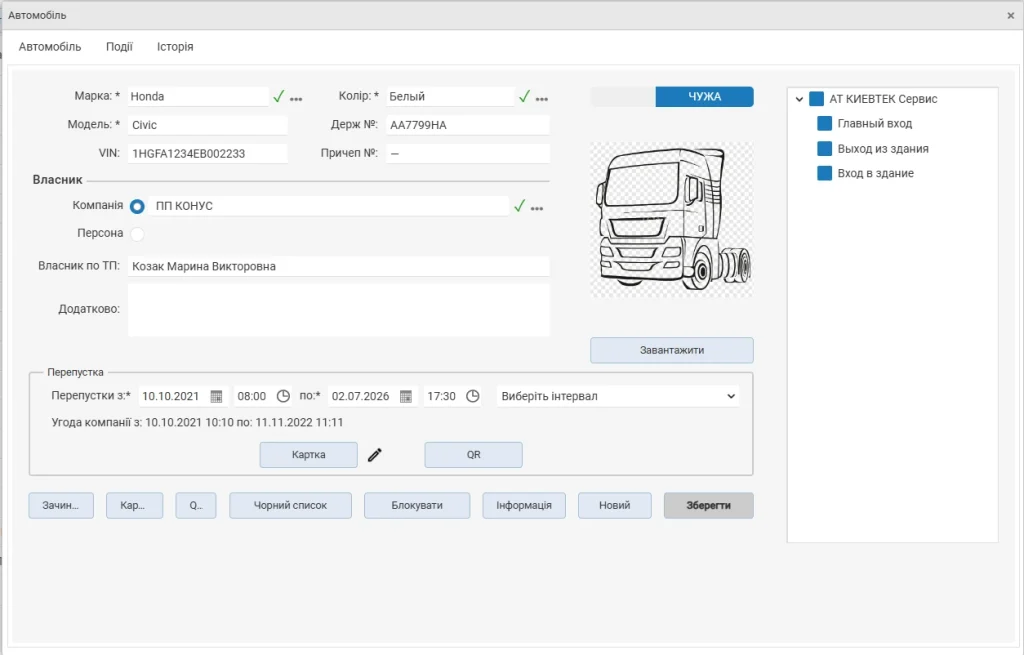Collapse the АТ КИЕВТЕК Сервис tree node
1024x655 pixels.
coord(799,99)
